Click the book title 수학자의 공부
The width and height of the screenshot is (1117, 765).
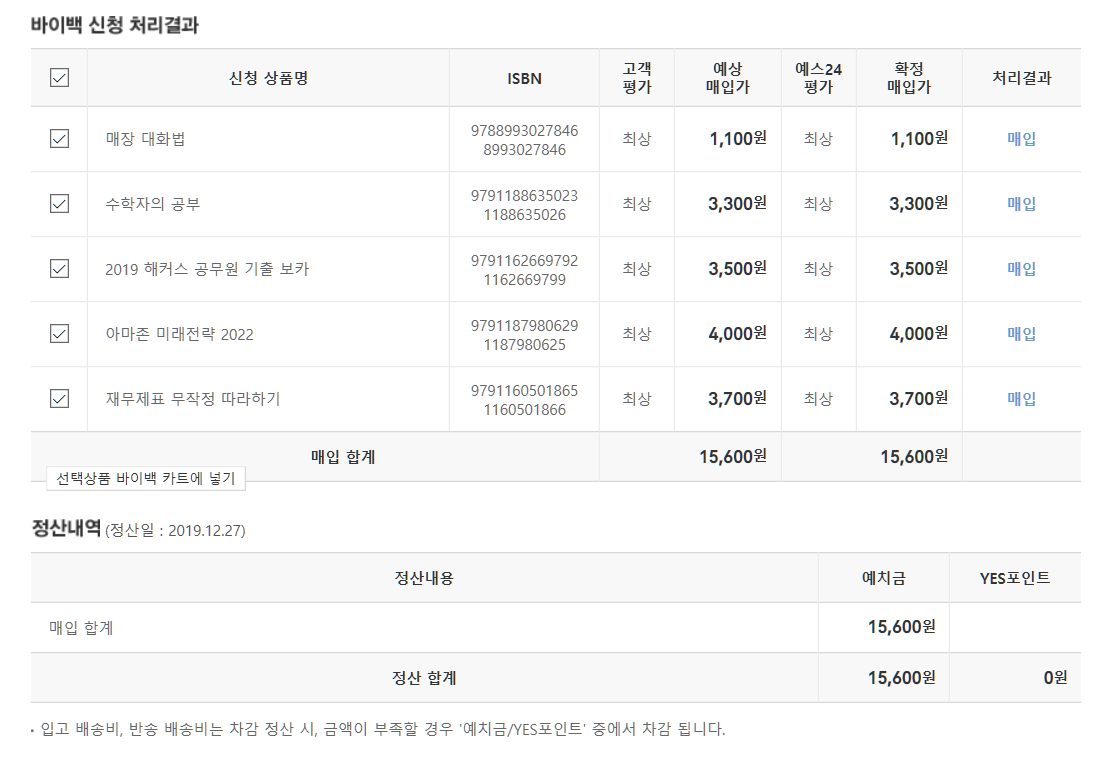click(152, 204)
